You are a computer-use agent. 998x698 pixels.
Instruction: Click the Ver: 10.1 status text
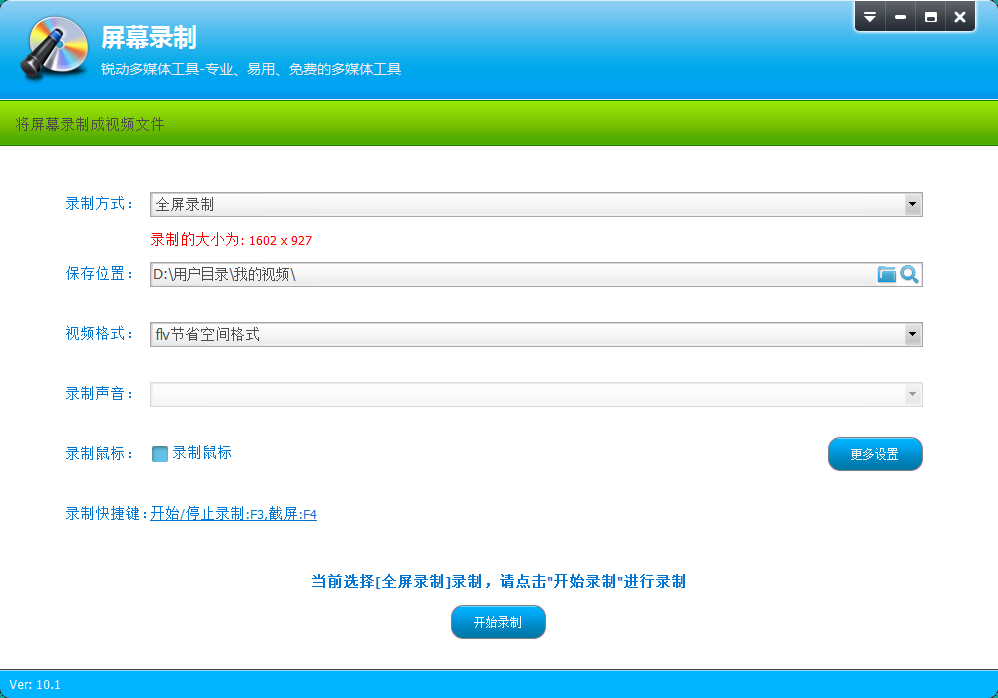click(35, 685)
